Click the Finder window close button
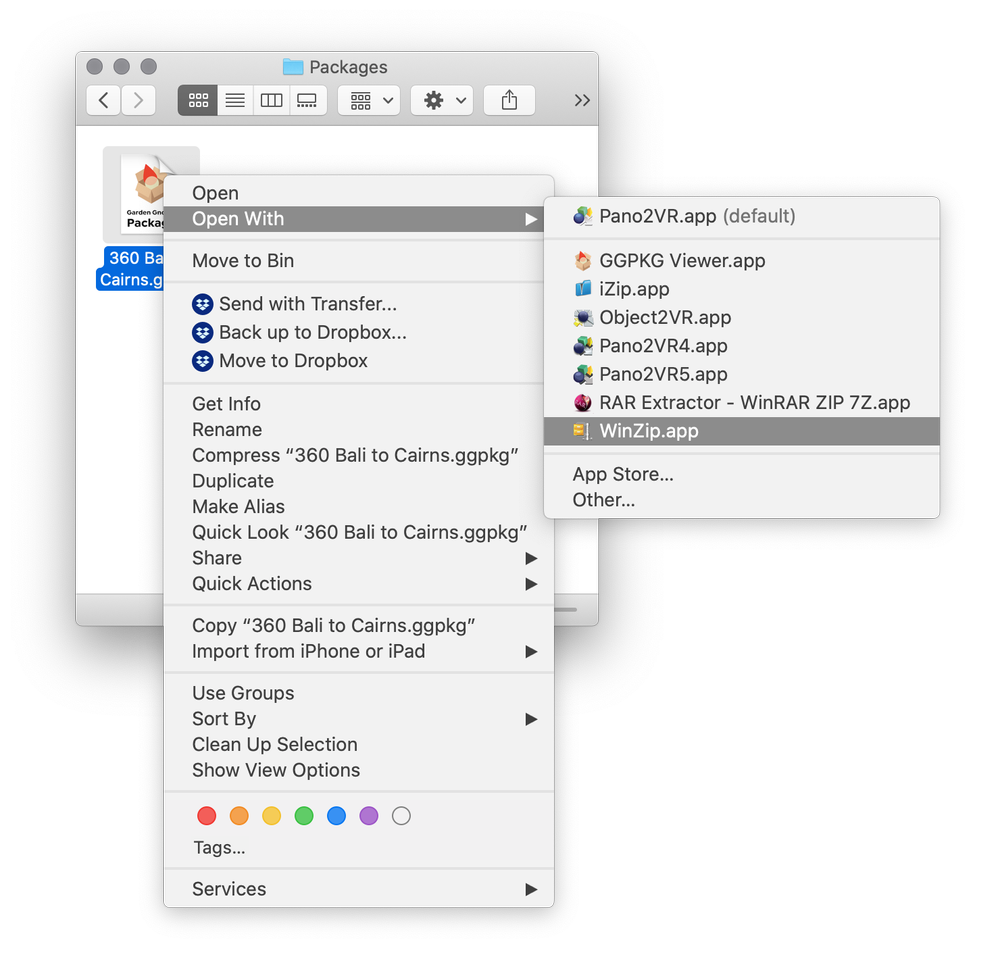 point(94,66)
